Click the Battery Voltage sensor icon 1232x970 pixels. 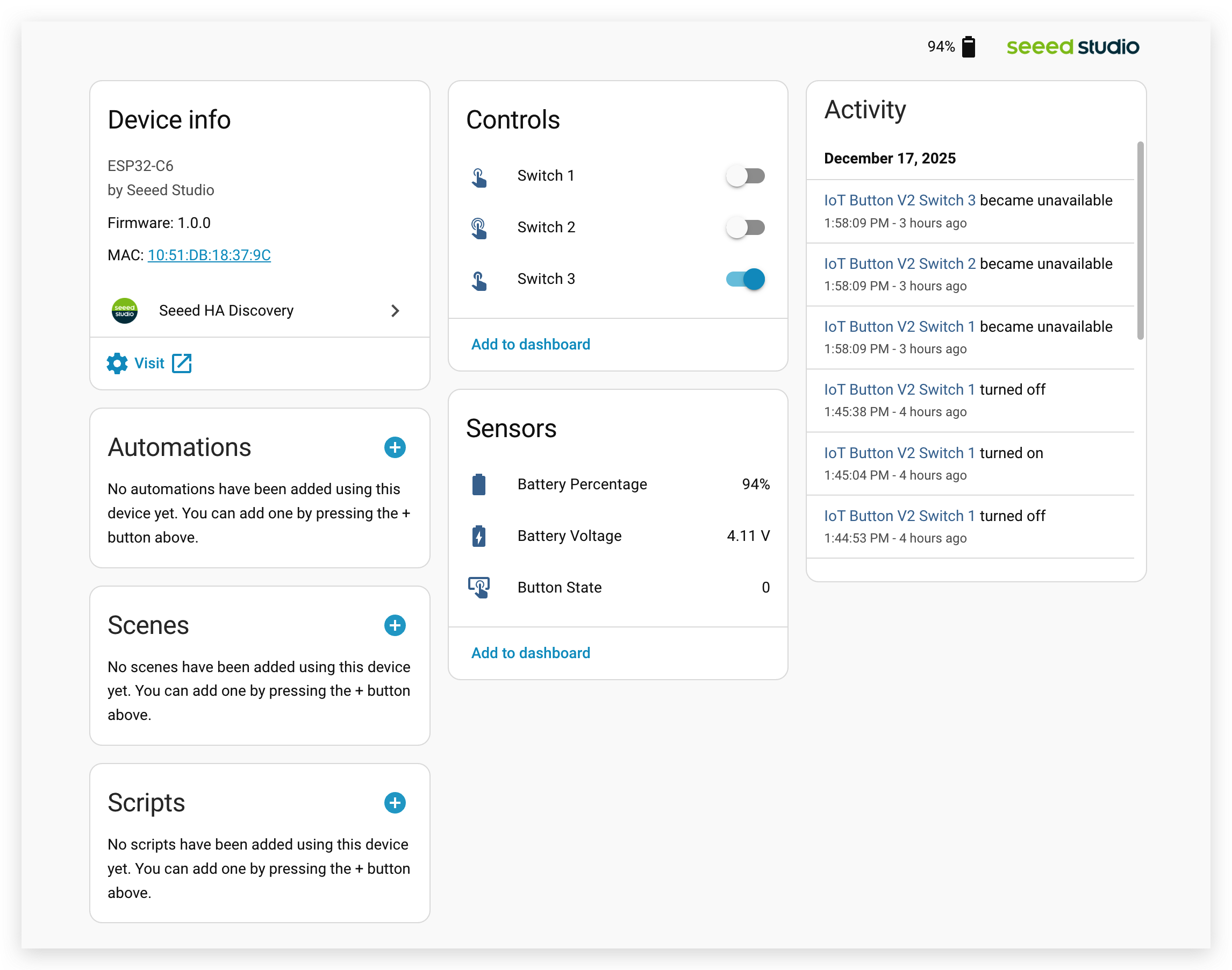coord(478,536)
